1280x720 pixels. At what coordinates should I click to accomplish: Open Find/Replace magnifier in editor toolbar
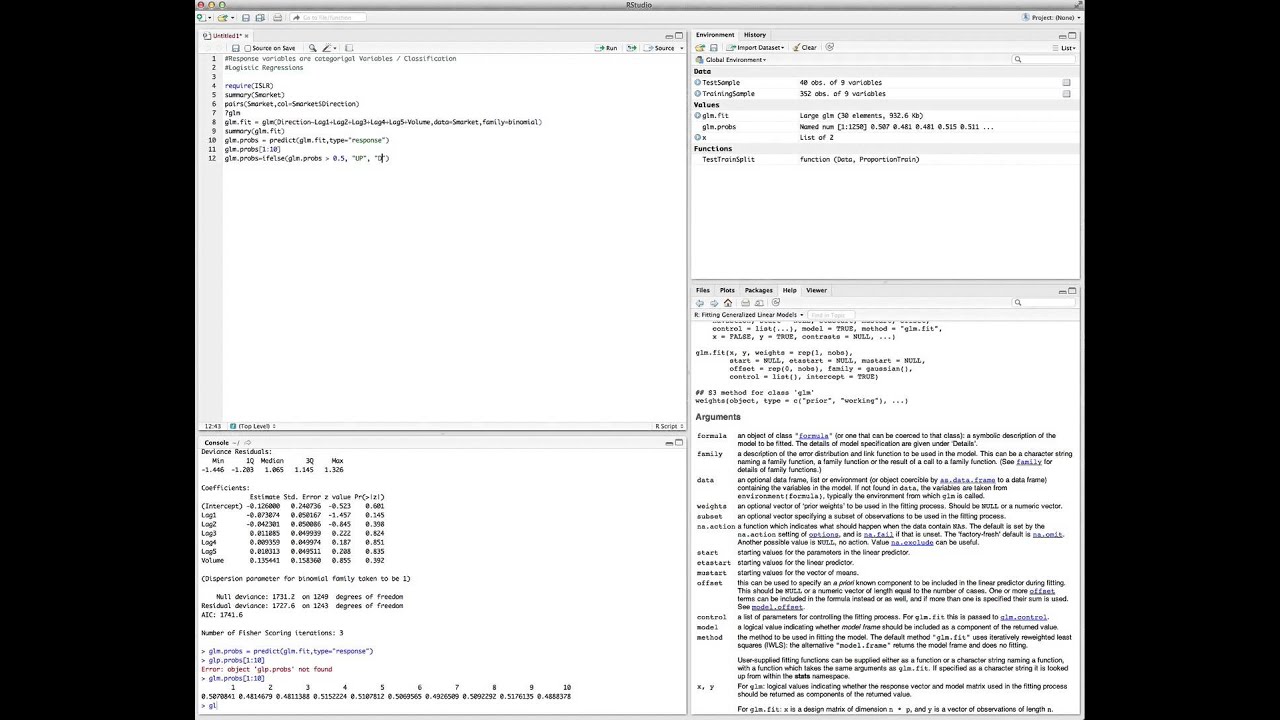coord(312,48)
